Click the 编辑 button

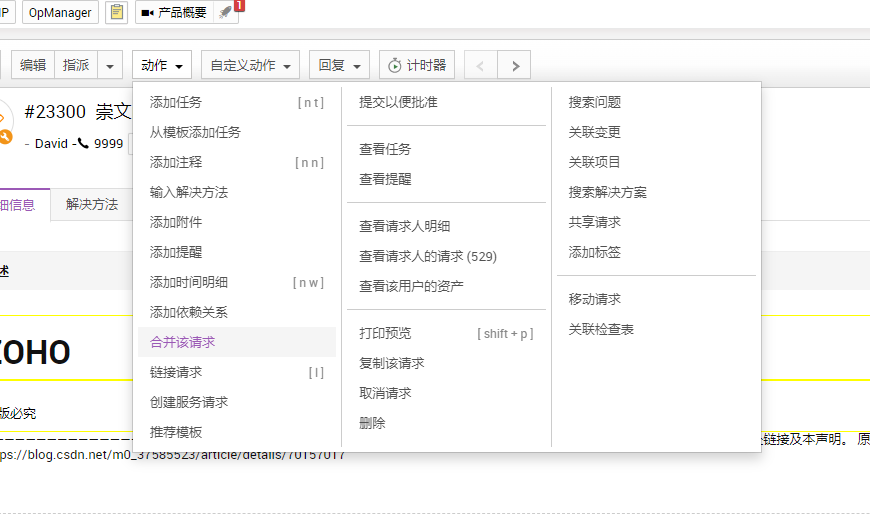[x=33, y=66]
